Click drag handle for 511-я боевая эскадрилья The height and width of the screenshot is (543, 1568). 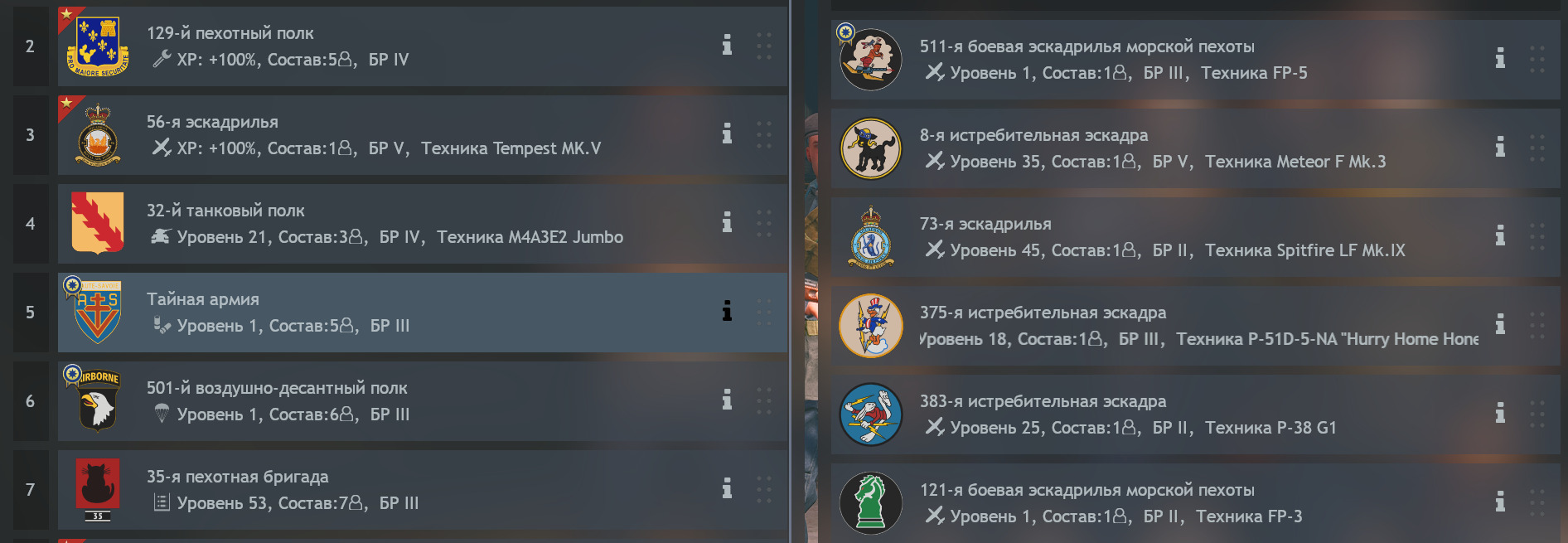point(1537,59)
